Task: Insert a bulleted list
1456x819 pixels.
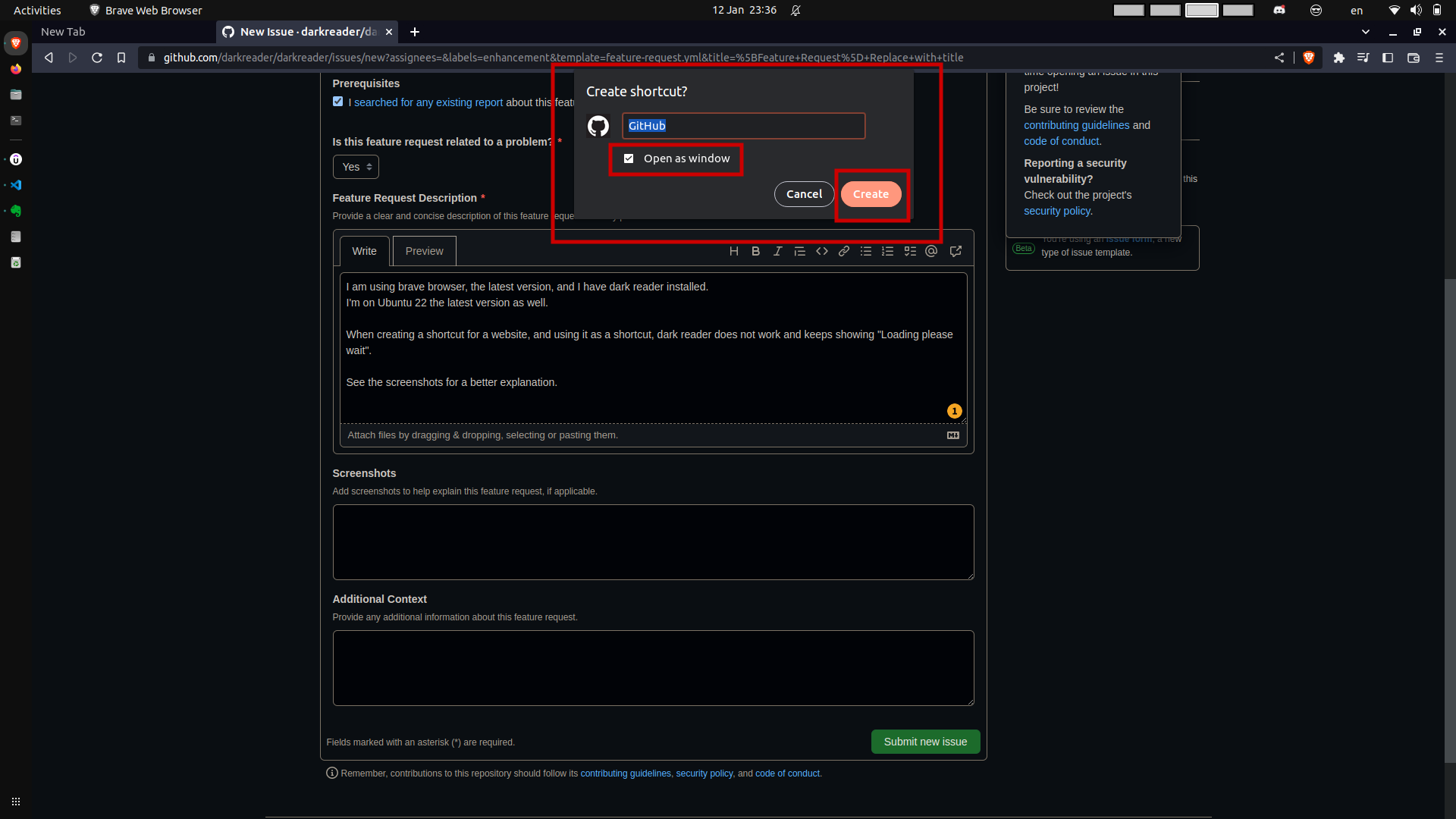Action: click(x=865, y=251)
